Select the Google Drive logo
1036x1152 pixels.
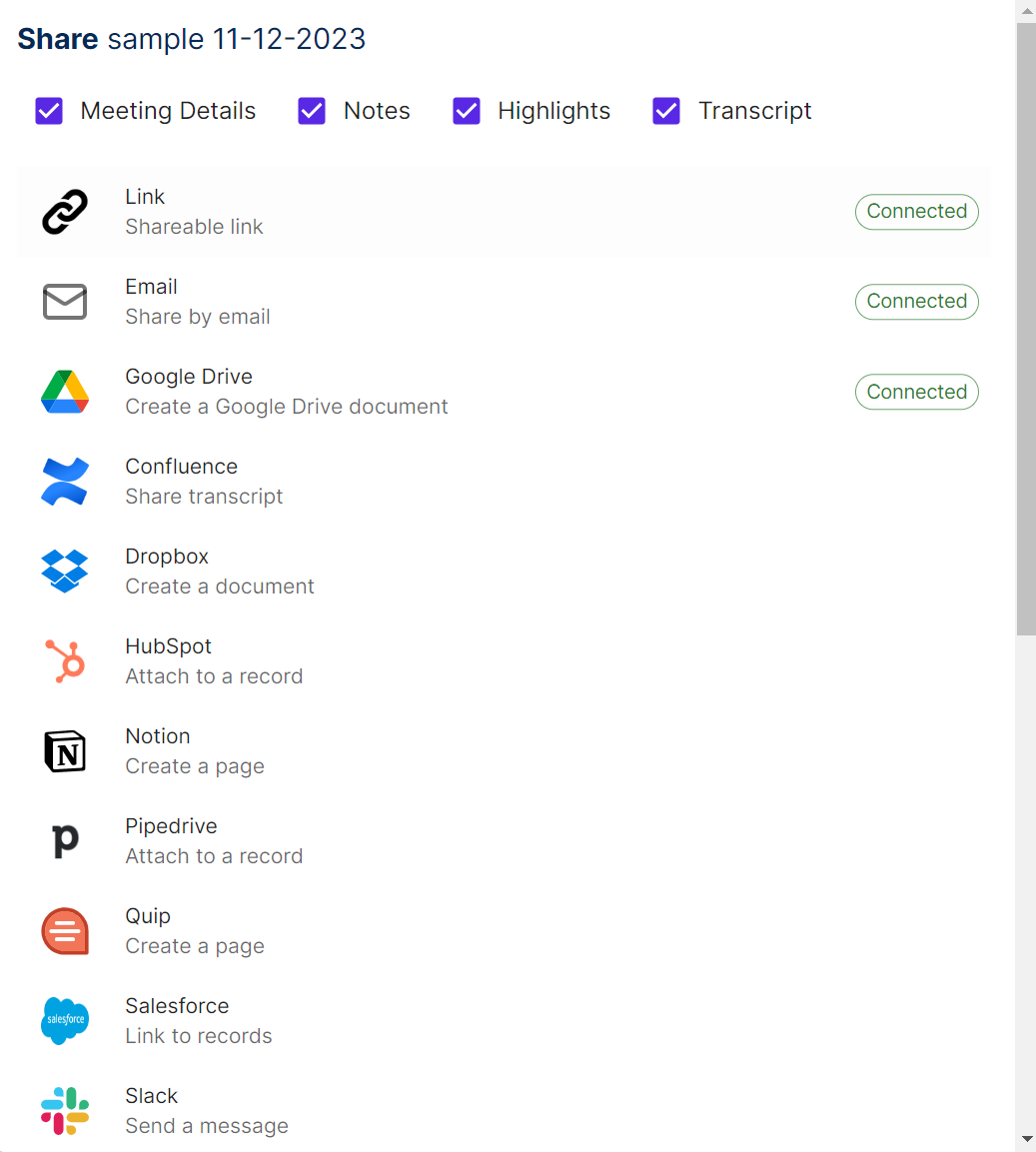click(x=65, y=392)
